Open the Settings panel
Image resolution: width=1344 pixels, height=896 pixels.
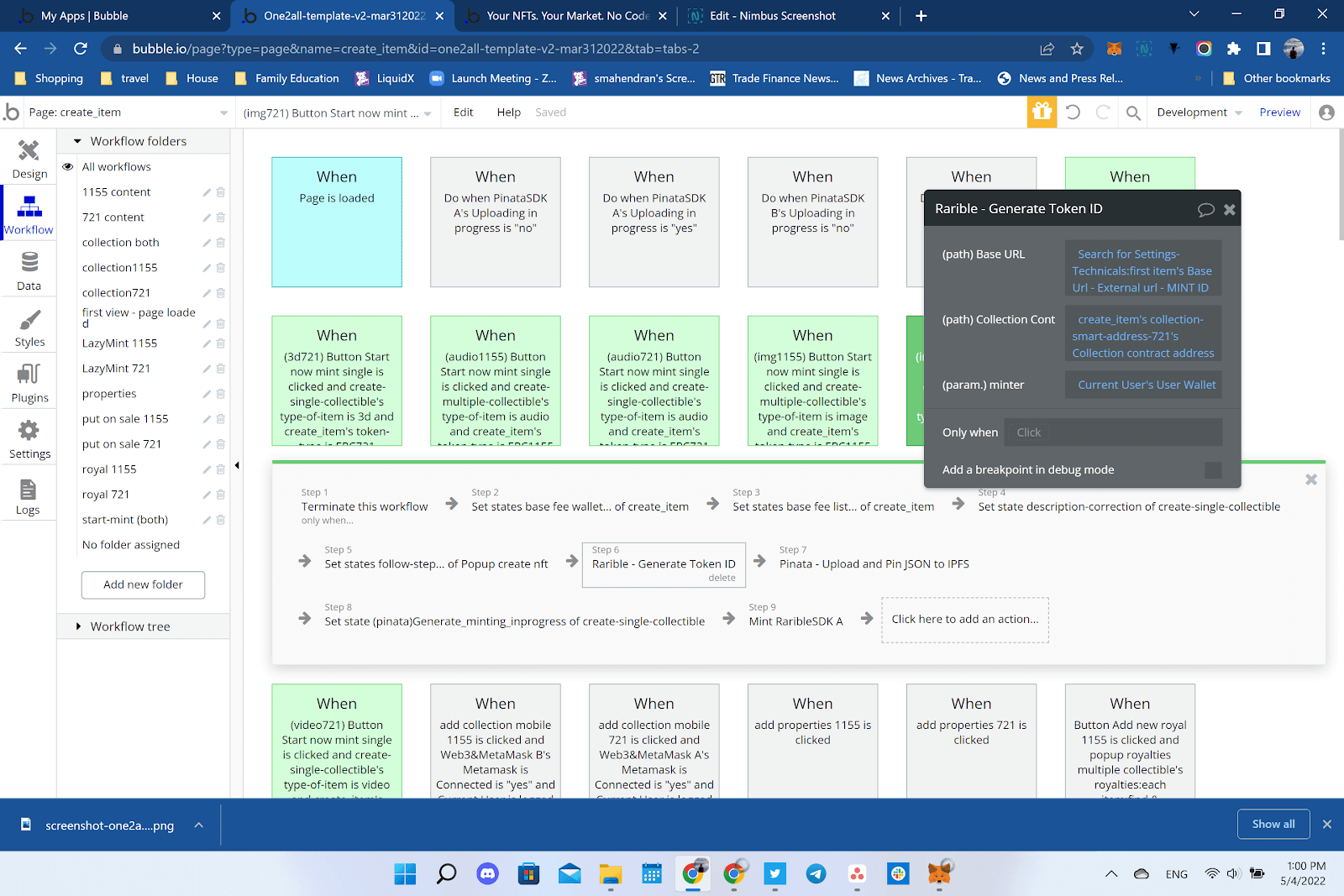(x=29, y=438)
